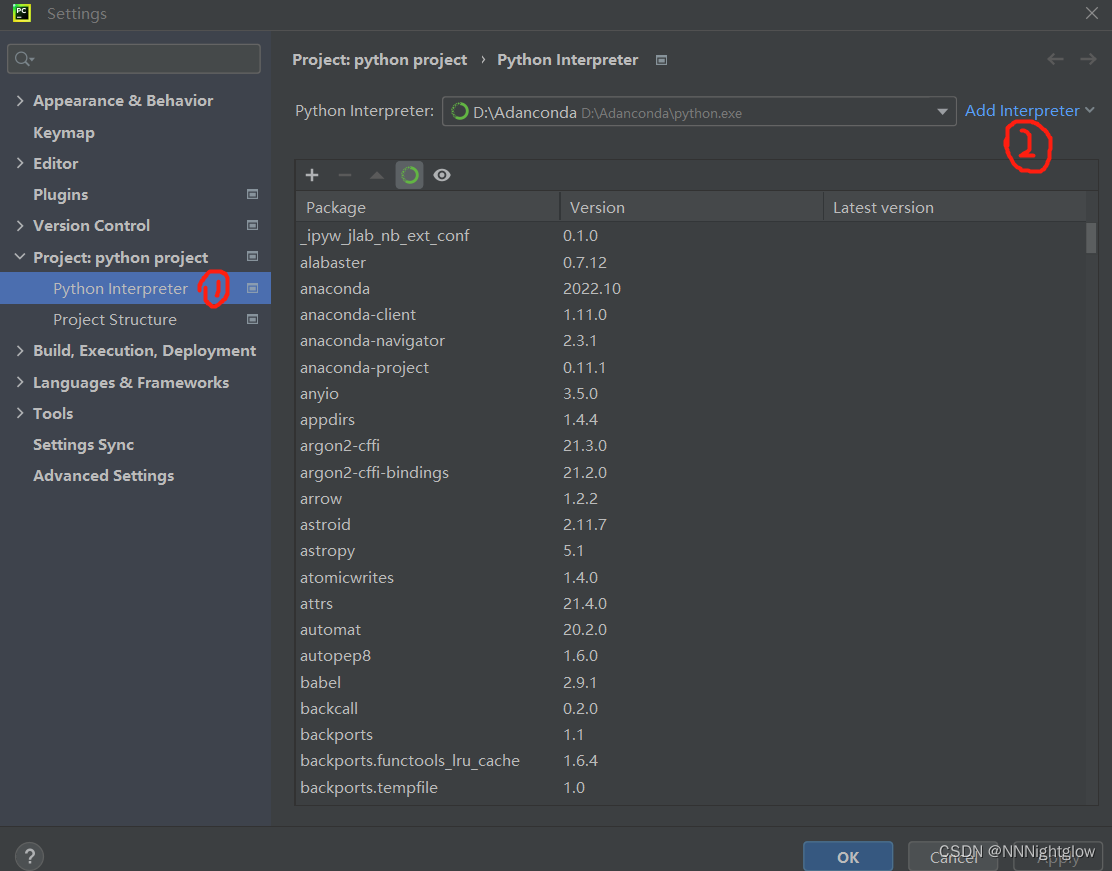Click the package list vertical scrollbar
This screenshot has height=871, width=1112.
pos(1091,238)
